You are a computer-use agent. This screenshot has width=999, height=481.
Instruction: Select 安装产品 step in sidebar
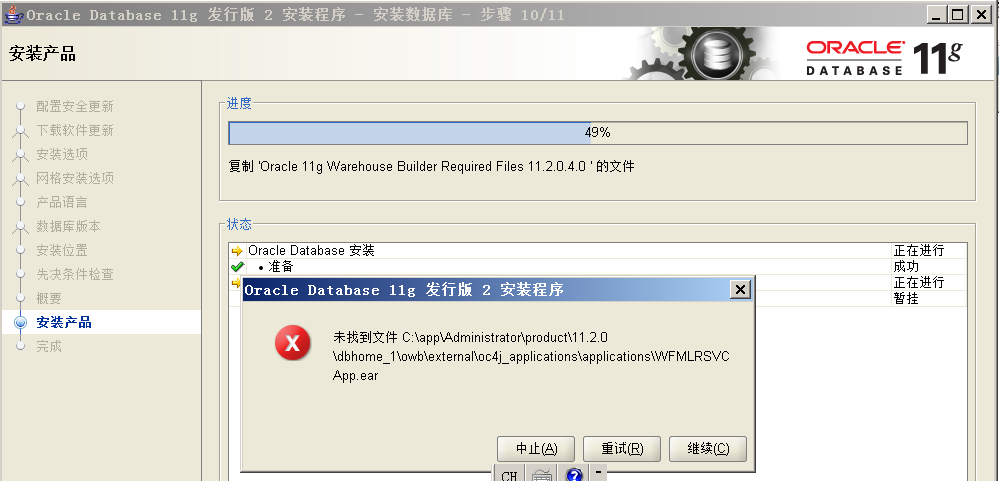(64, 322)
